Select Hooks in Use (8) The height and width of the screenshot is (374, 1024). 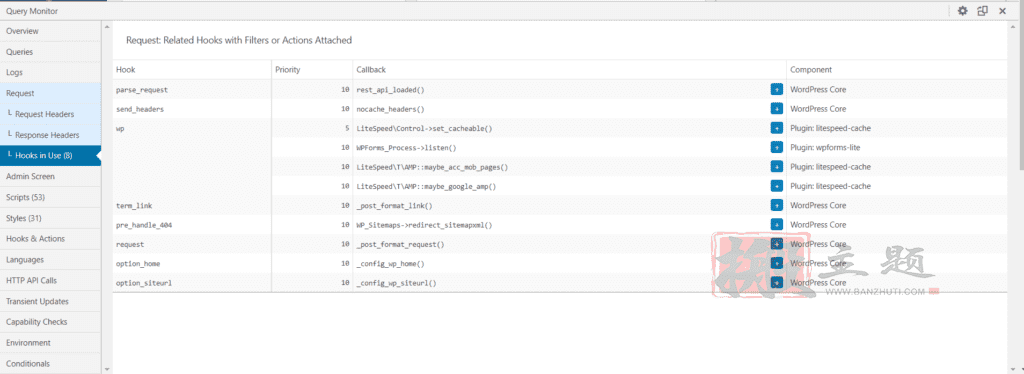(x=50, y=155)
